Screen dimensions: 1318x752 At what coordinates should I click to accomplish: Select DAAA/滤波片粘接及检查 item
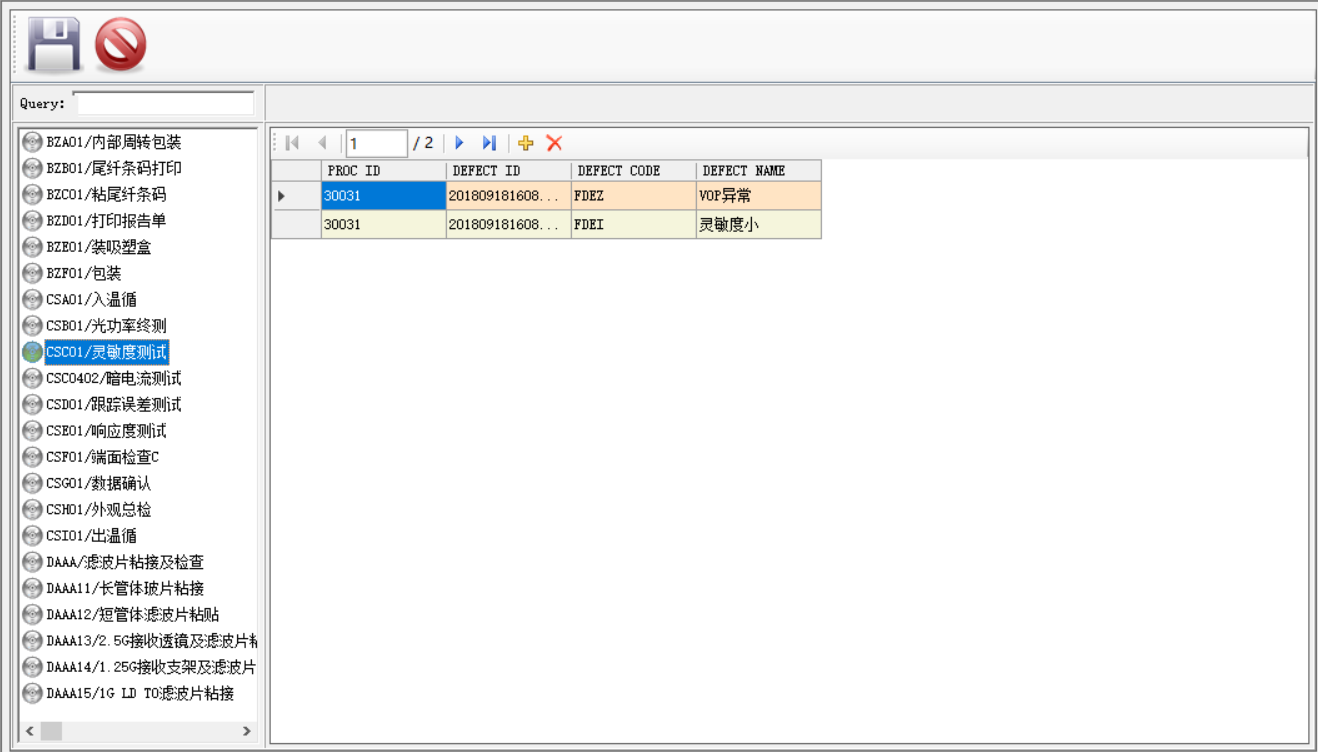point(124,562)
